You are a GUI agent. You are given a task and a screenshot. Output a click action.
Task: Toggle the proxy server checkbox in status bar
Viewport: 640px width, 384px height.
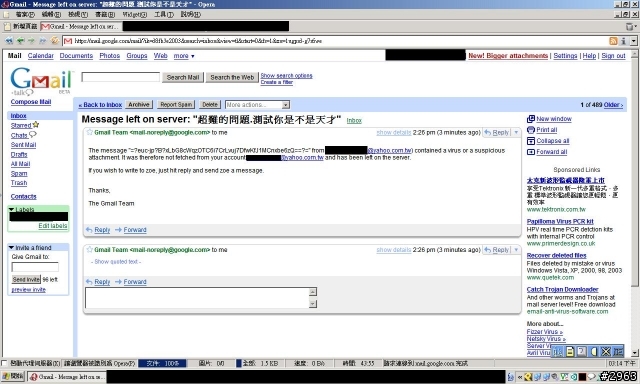tap(4, 363)
